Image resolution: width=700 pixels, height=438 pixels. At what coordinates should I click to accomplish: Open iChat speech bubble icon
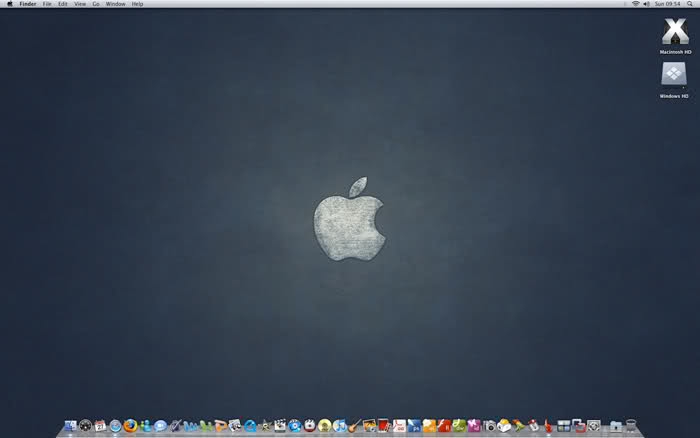(160, 426)
